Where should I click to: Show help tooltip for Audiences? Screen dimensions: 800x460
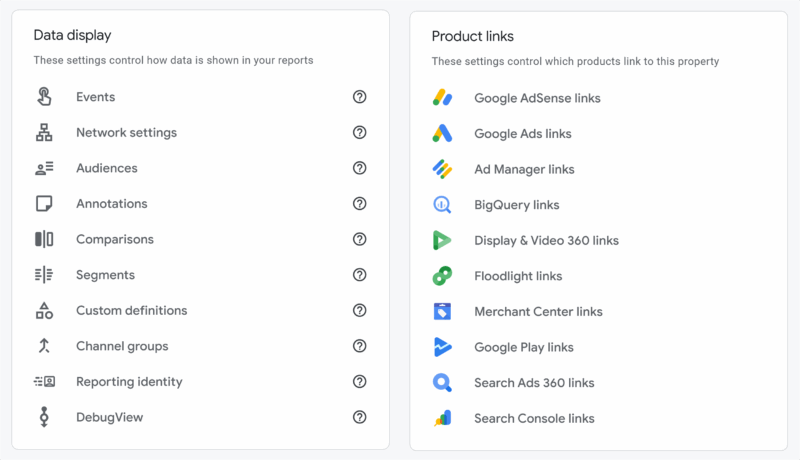point(360,168)
